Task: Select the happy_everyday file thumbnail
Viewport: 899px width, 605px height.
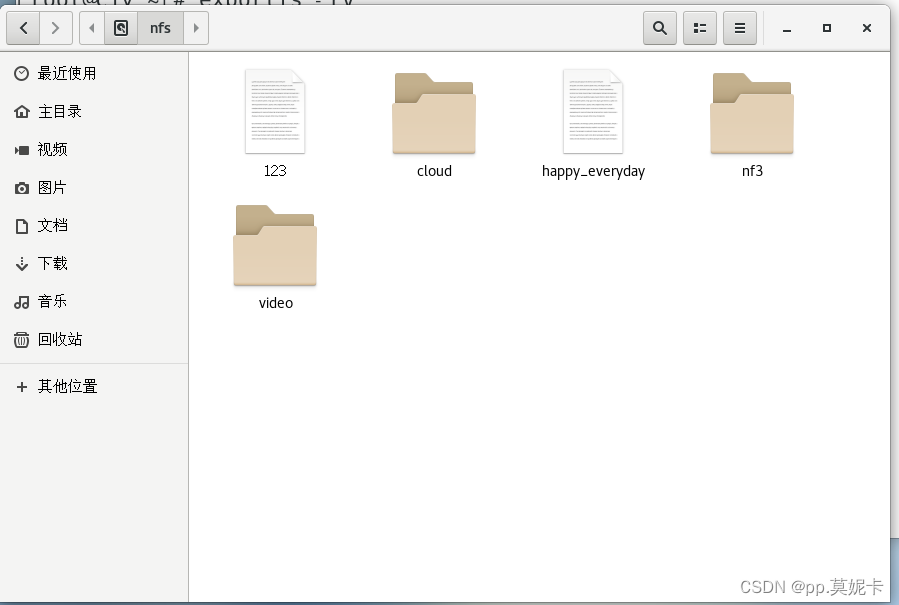Action: pyautogui.click(x=592, y=111)
